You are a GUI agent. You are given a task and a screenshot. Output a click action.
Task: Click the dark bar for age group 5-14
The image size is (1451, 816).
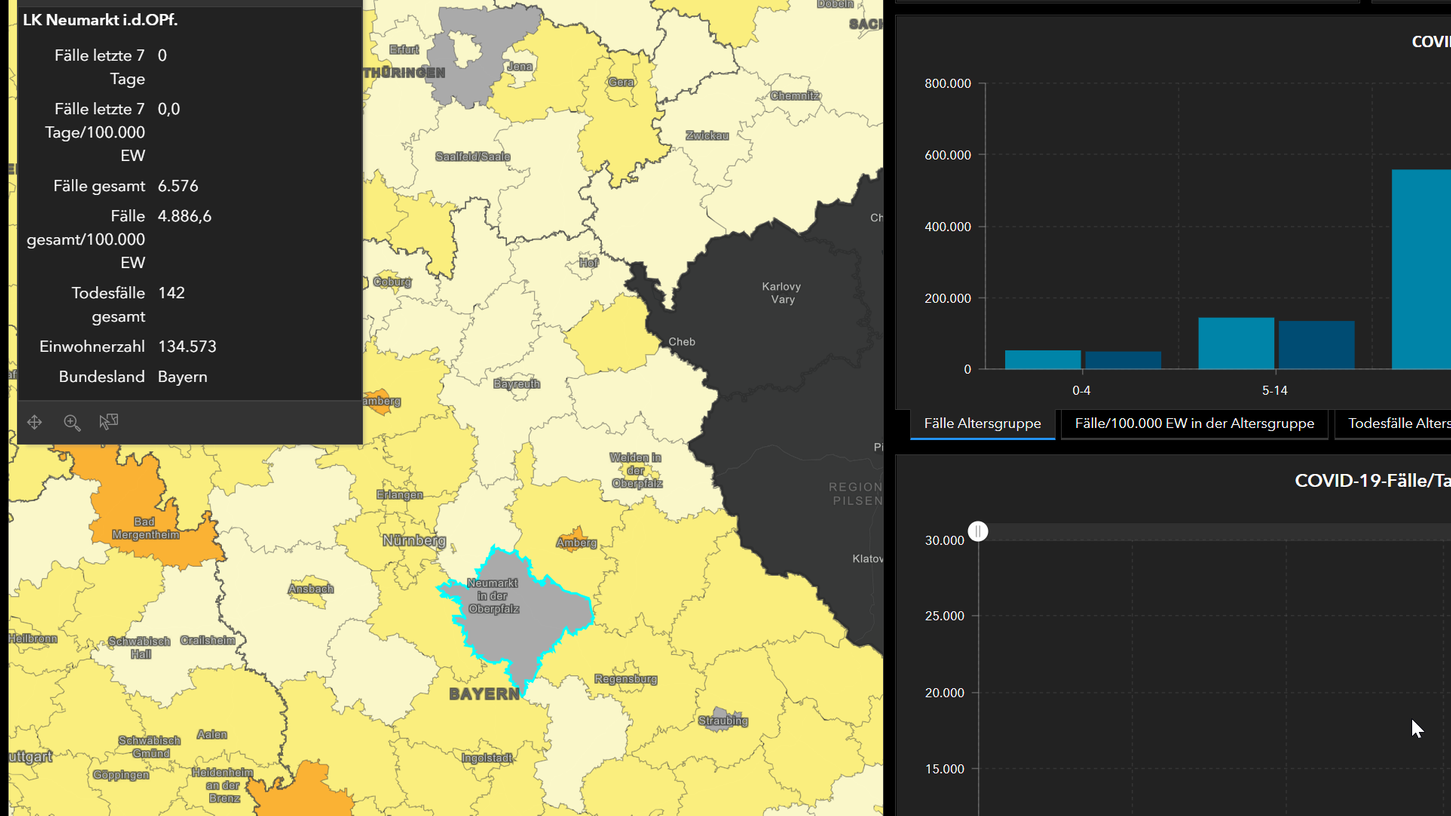[1316, 345]
